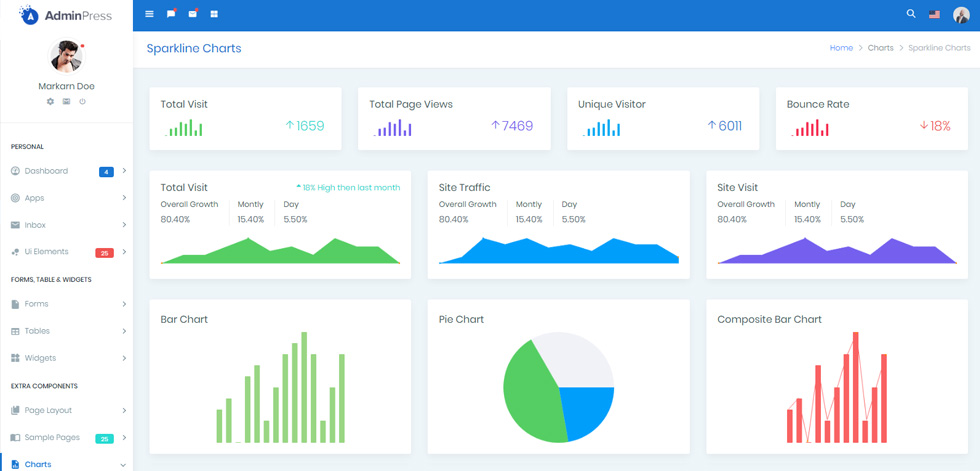Click the Home breadcrumb link
The image size is (980, 471).
[841, 48]
